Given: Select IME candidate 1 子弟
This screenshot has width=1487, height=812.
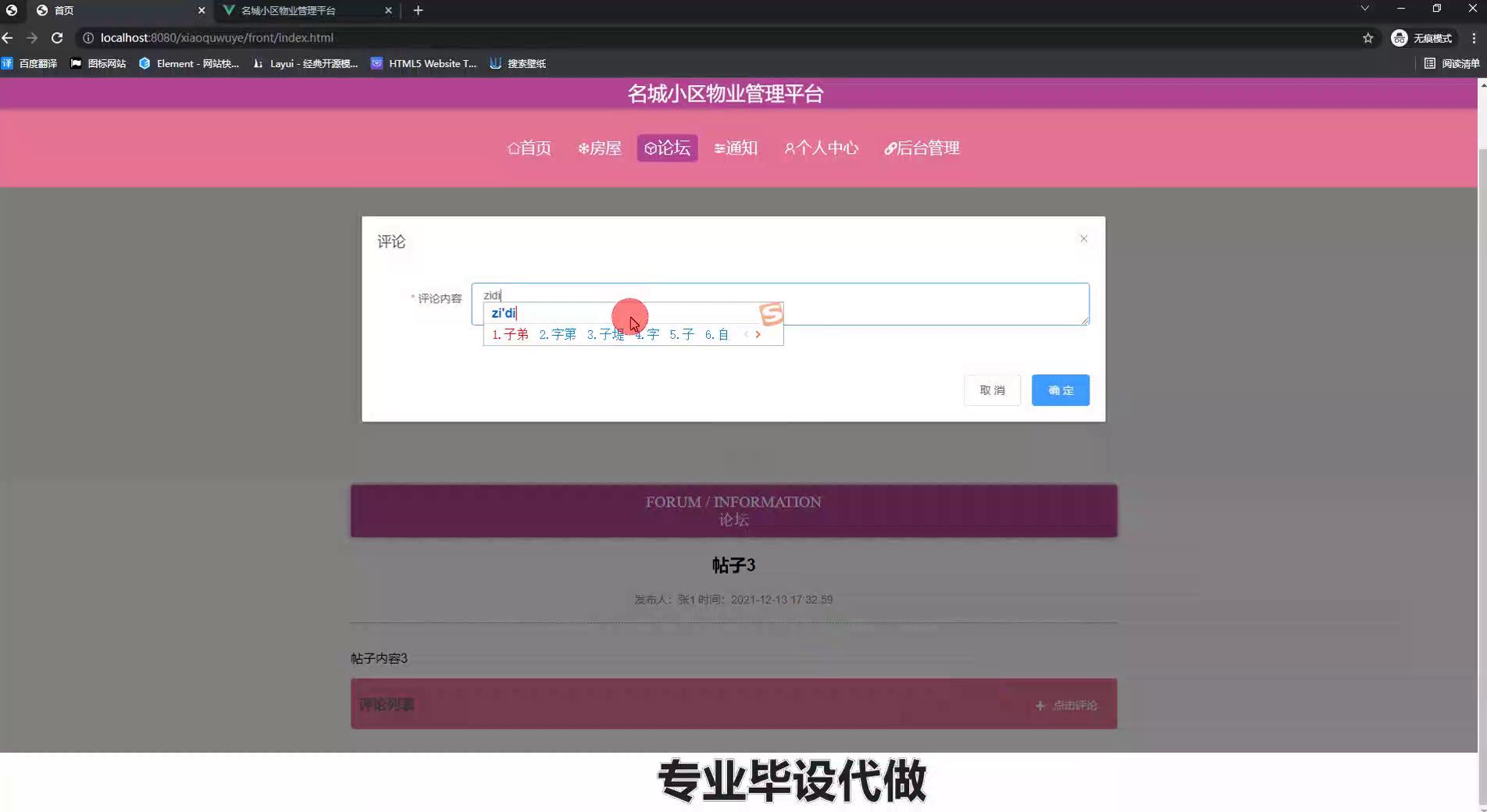Looking at the screenshot, I should coord(510,335).
